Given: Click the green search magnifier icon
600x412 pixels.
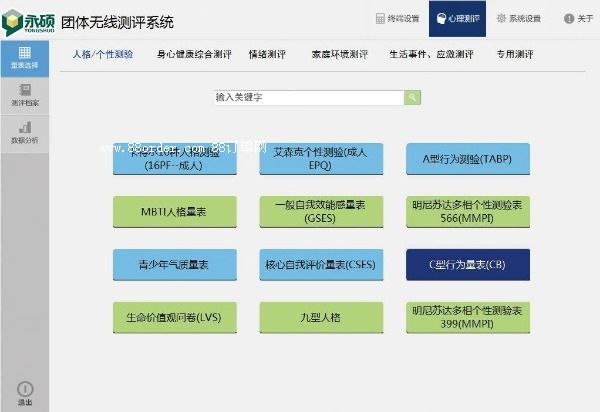Looking at the screenshot, I should tap(412, 97).
